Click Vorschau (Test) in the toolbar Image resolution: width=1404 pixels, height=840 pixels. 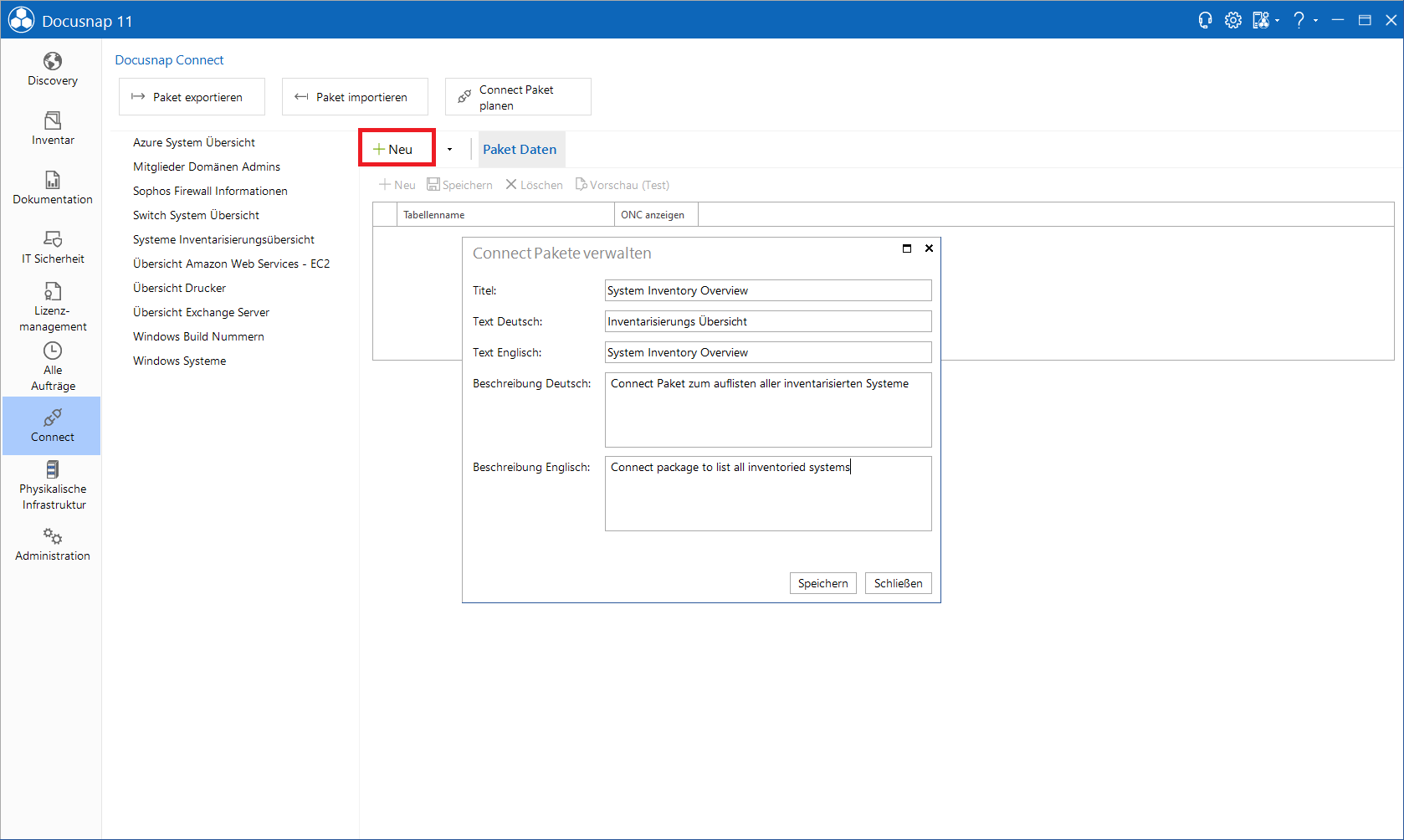[x=622, y=185]
